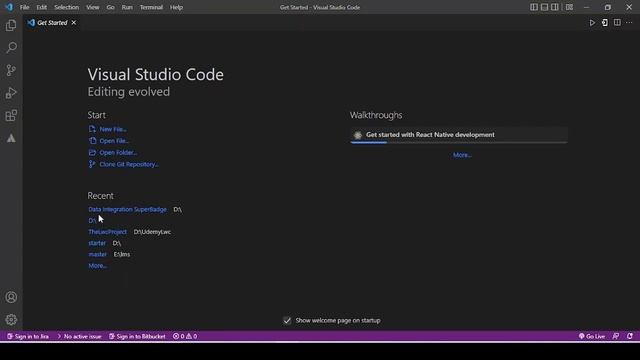Viewport: 640px width, 360px height.
Task: Click the New File... link
Action: pyautogui.click(x=113, y=129)
